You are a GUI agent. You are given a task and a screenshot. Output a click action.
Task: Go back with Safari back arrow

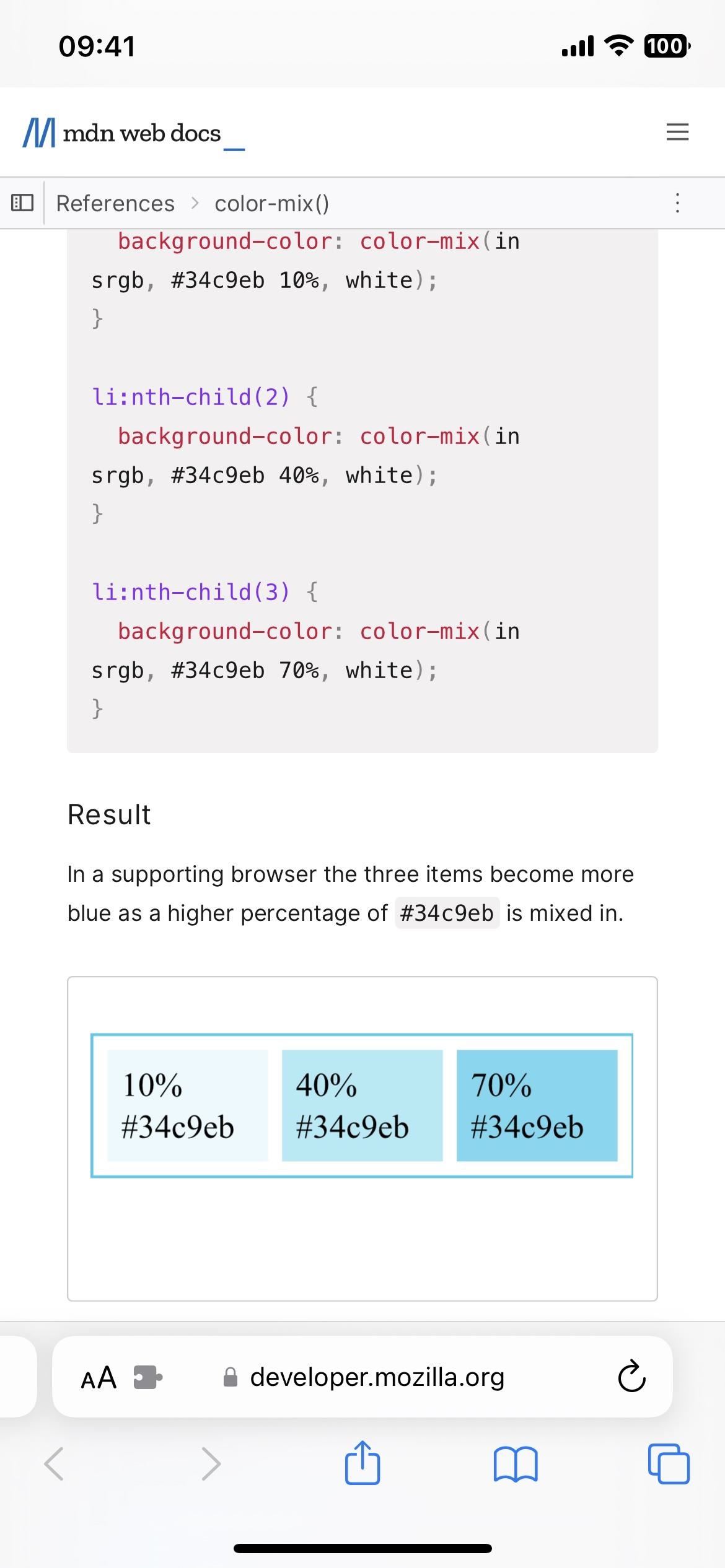click(54, 1464)
